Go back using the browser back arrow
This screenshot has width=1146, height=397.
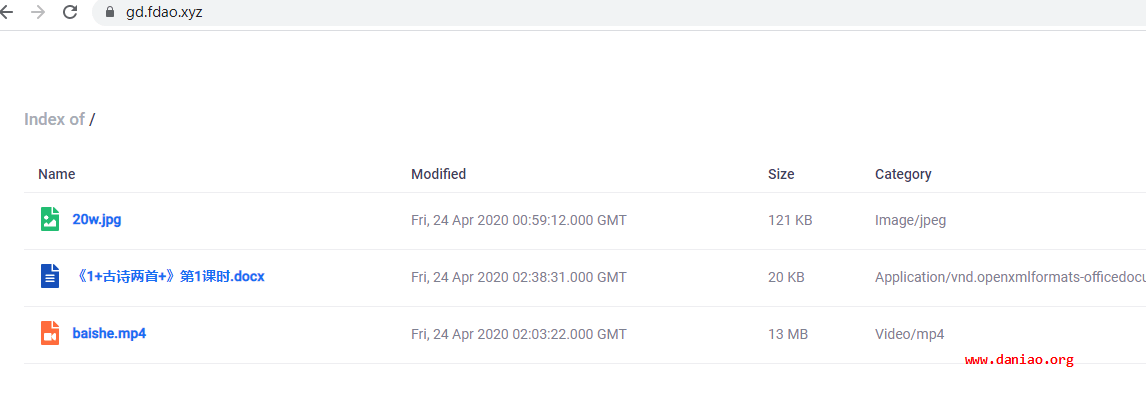7,12
